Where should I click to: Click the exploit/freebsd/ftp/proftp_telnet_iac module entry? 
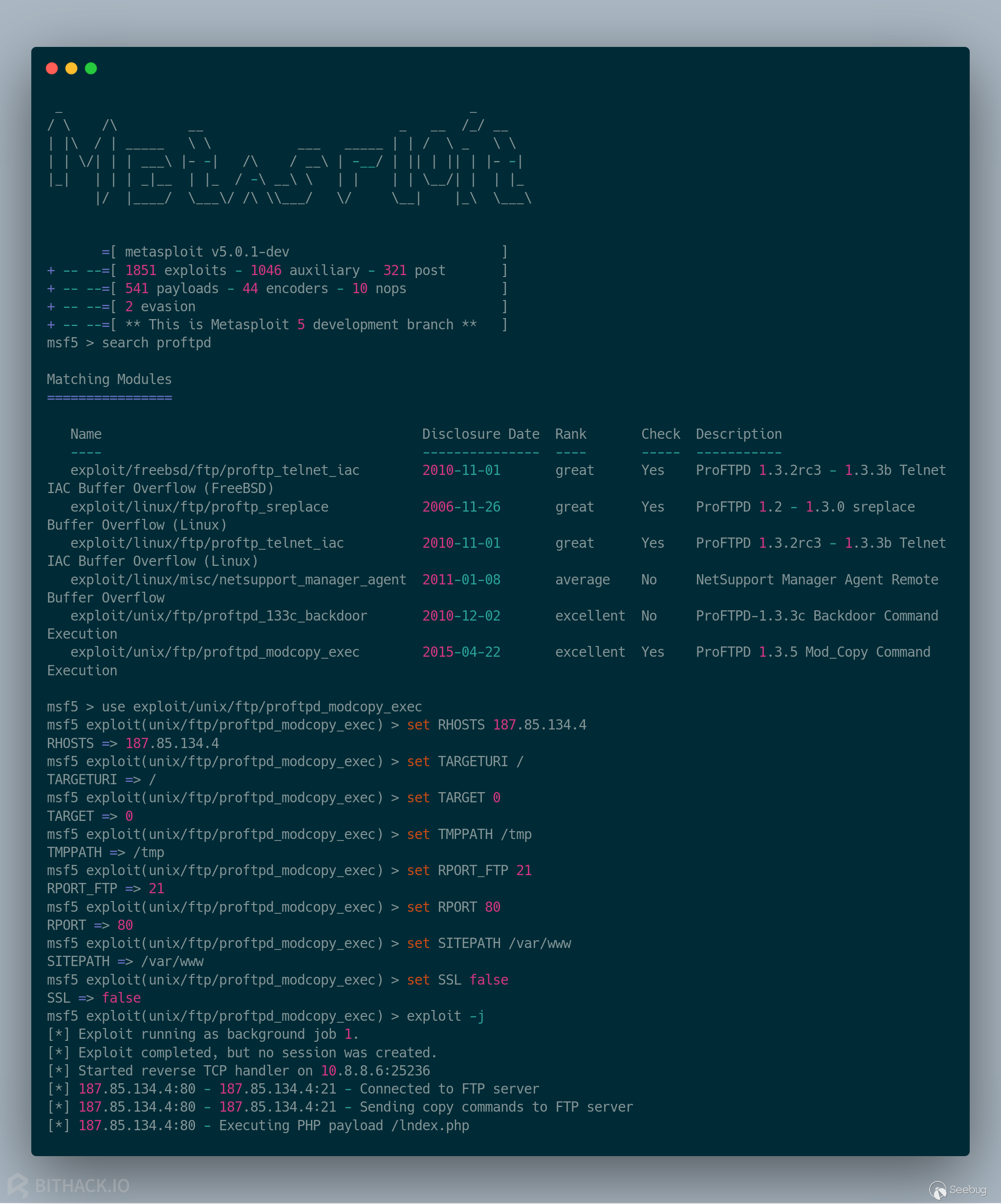click(x=215, y=470)
